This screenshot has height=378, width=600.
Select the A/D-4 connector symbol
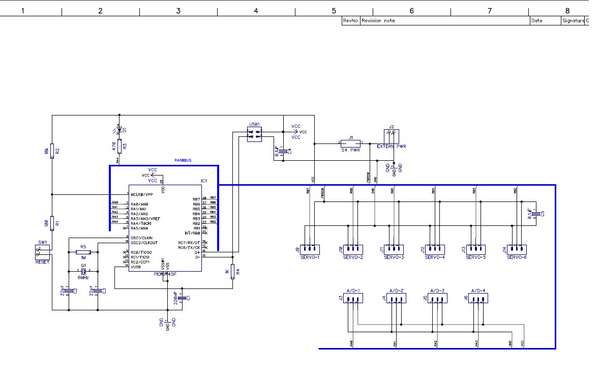pos(478,298)
